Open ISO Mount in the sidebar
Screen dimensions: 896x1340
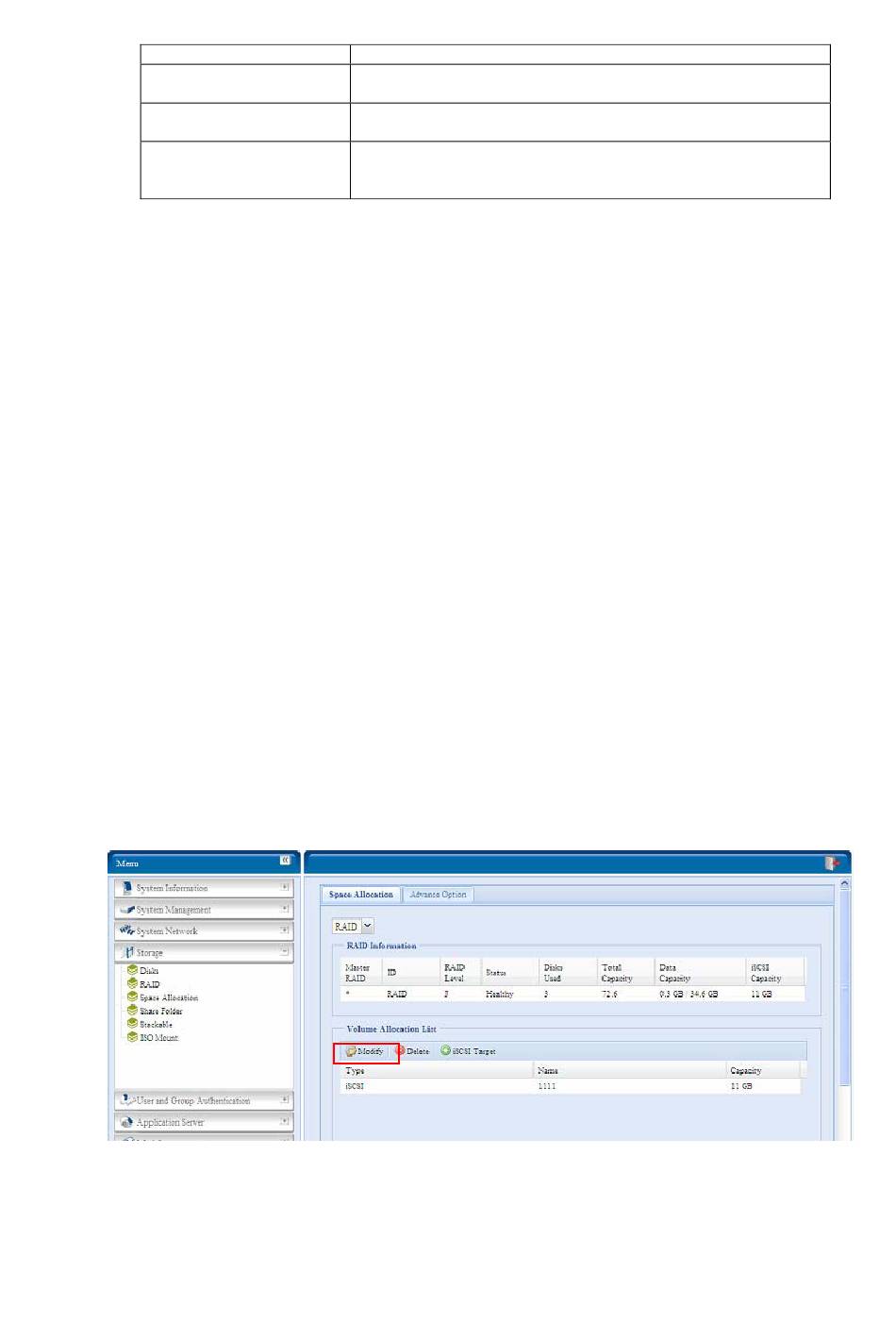click(158, 1037)
